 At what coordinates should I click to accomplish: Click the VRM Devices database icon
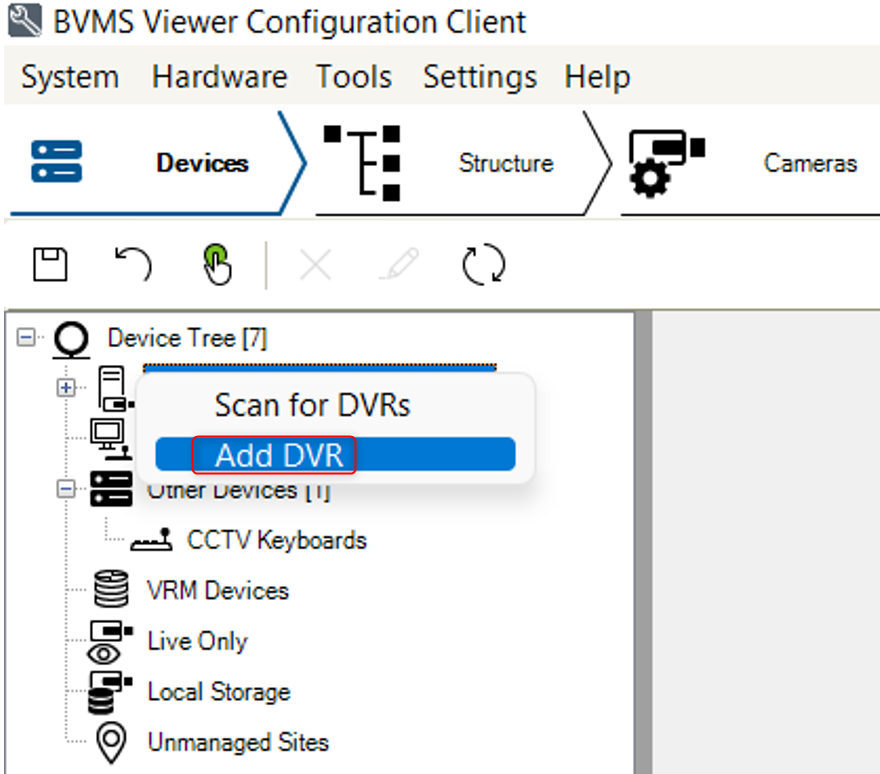coord(111,591)
